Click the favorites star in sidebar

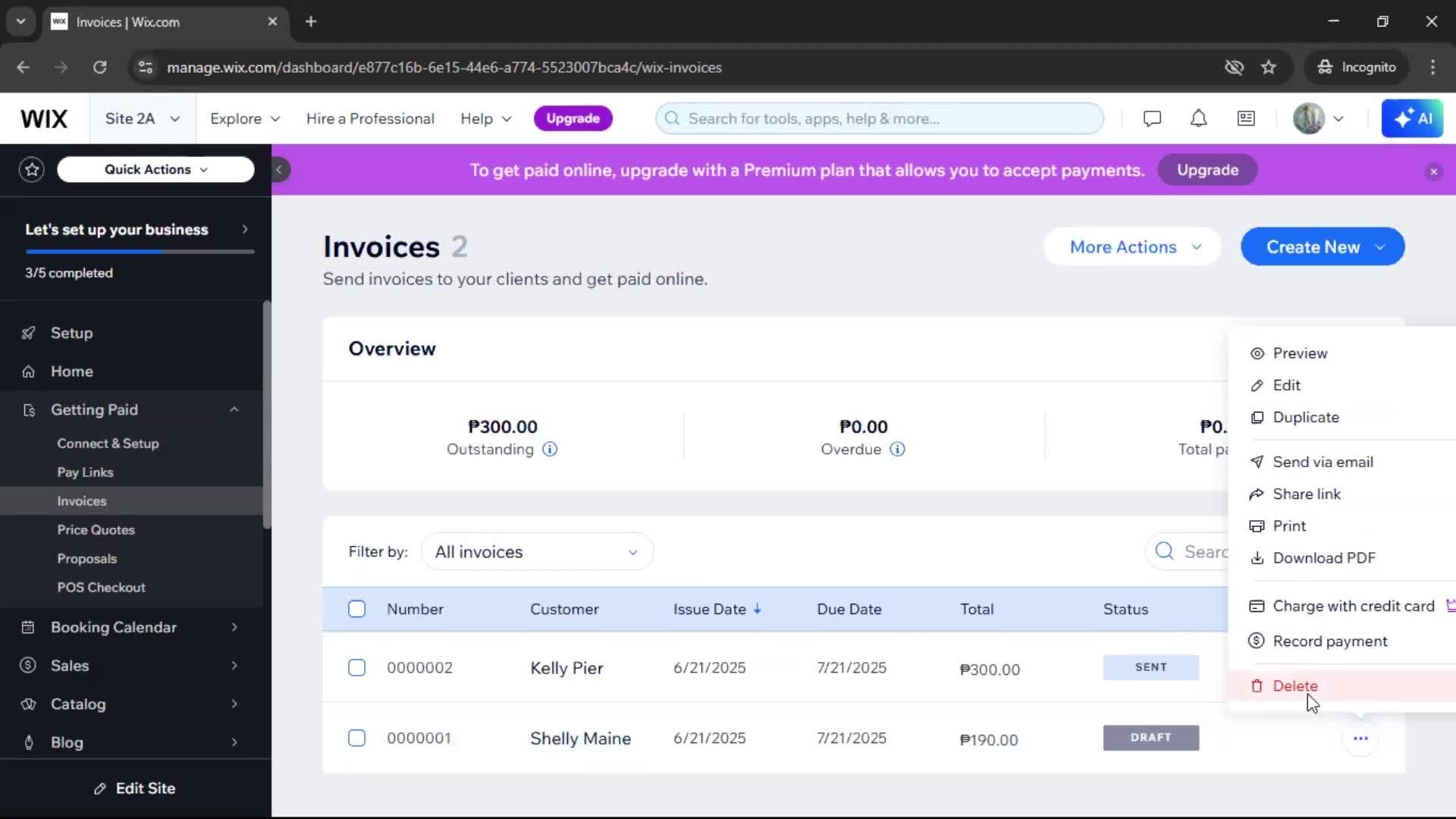coord(32,169)
